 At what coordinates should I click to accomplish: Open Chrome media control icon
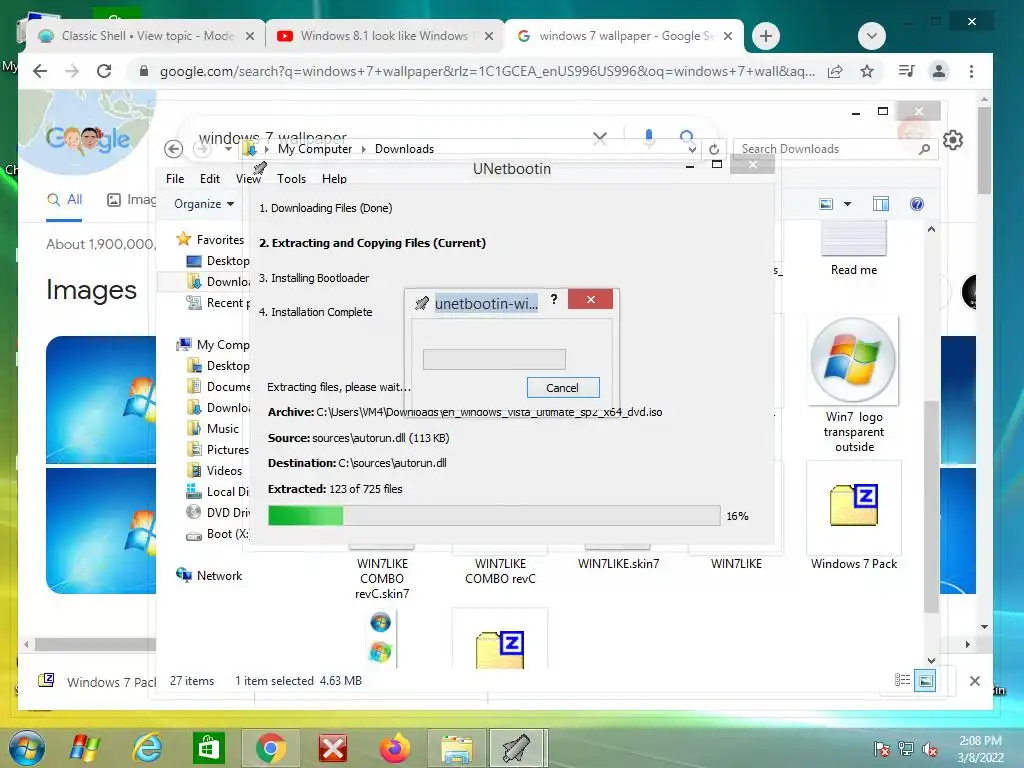906,71
